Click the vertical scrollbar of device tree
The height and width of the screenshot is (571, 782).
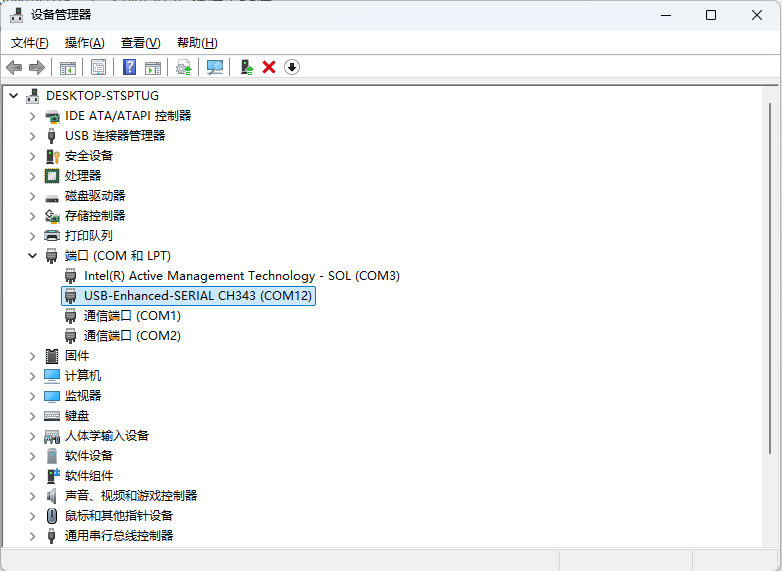(770, 278)
